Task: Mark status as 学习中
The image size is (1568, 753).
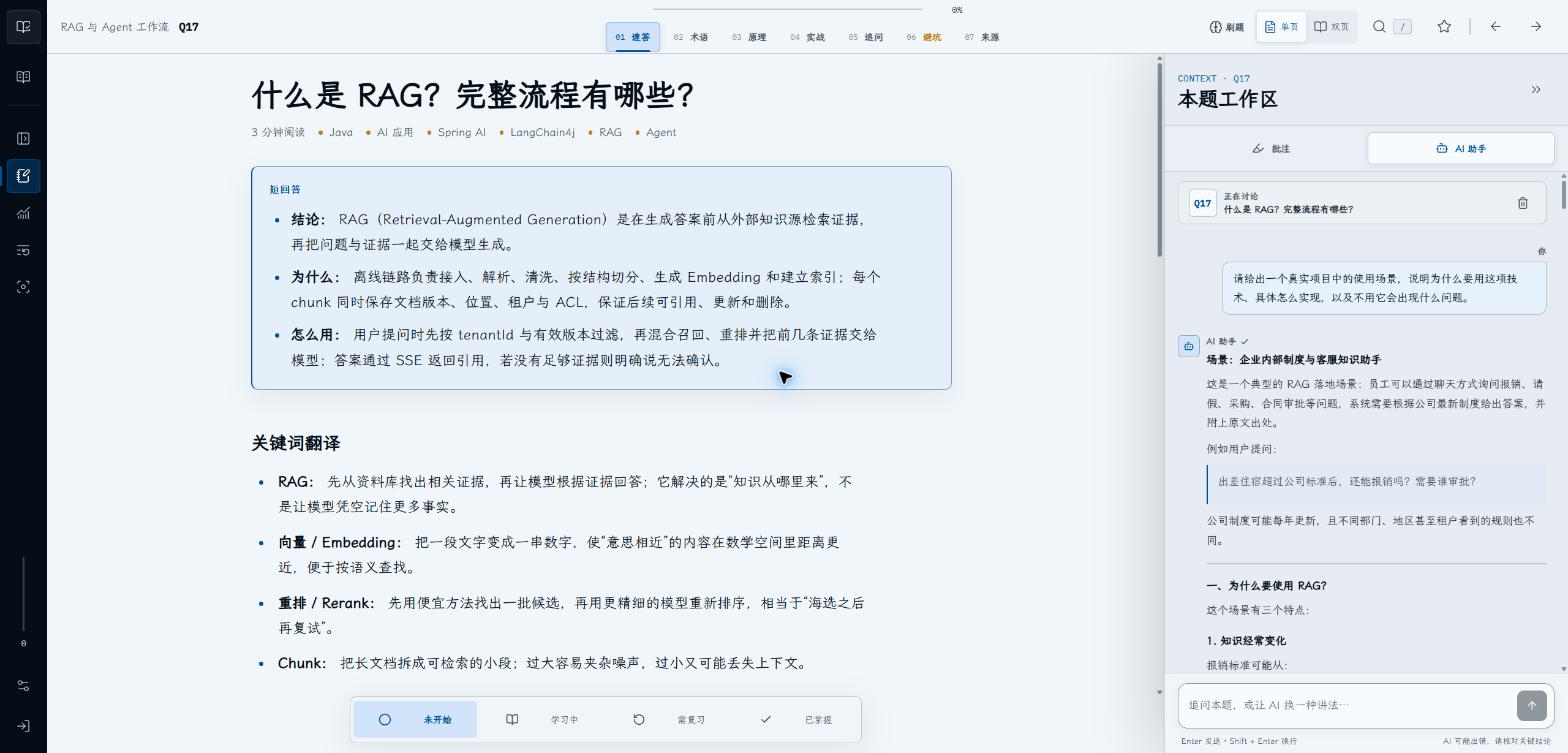Action: 543,720
